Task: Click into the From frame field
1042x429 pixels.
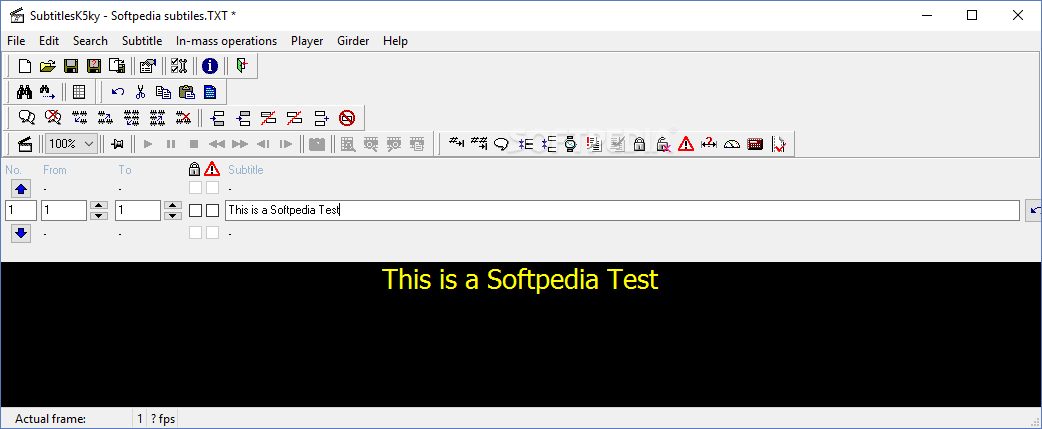Action: click(x=64, y=211)
